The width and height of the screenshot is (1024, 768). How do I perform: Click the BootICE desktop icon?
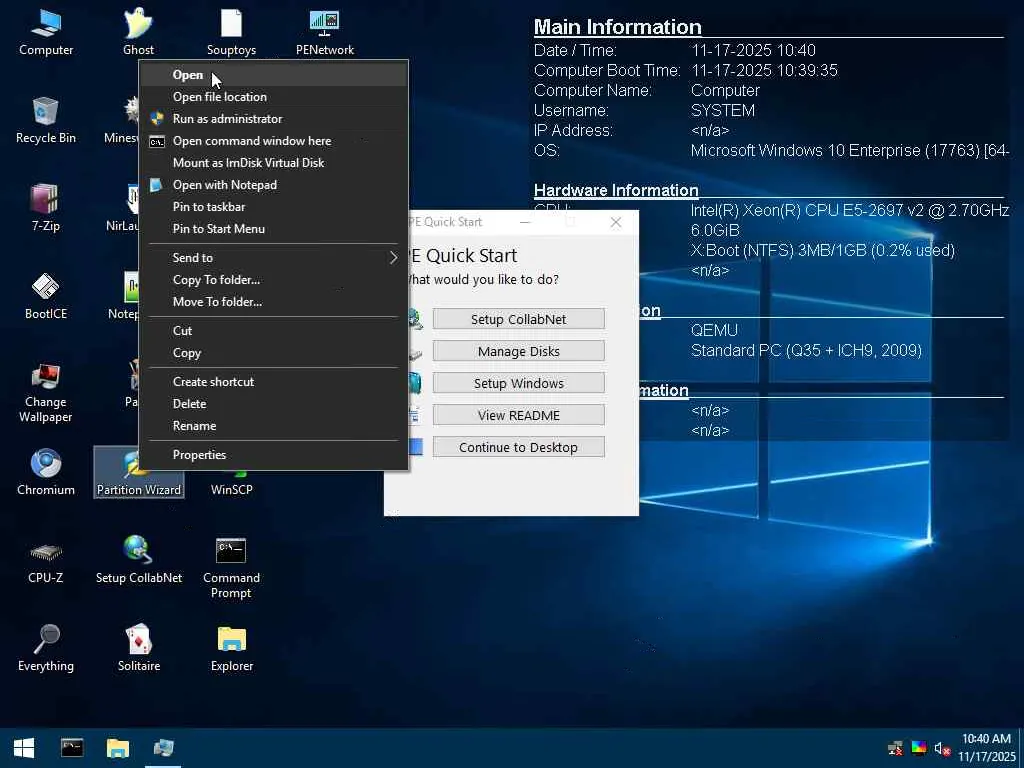tap(45, 289)
